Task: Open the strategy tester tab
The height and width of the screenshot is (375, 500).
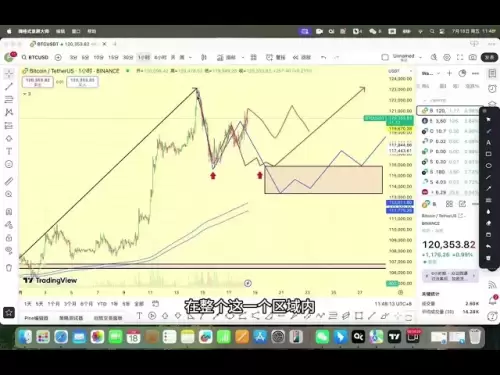Action: (x=71, y=318)
